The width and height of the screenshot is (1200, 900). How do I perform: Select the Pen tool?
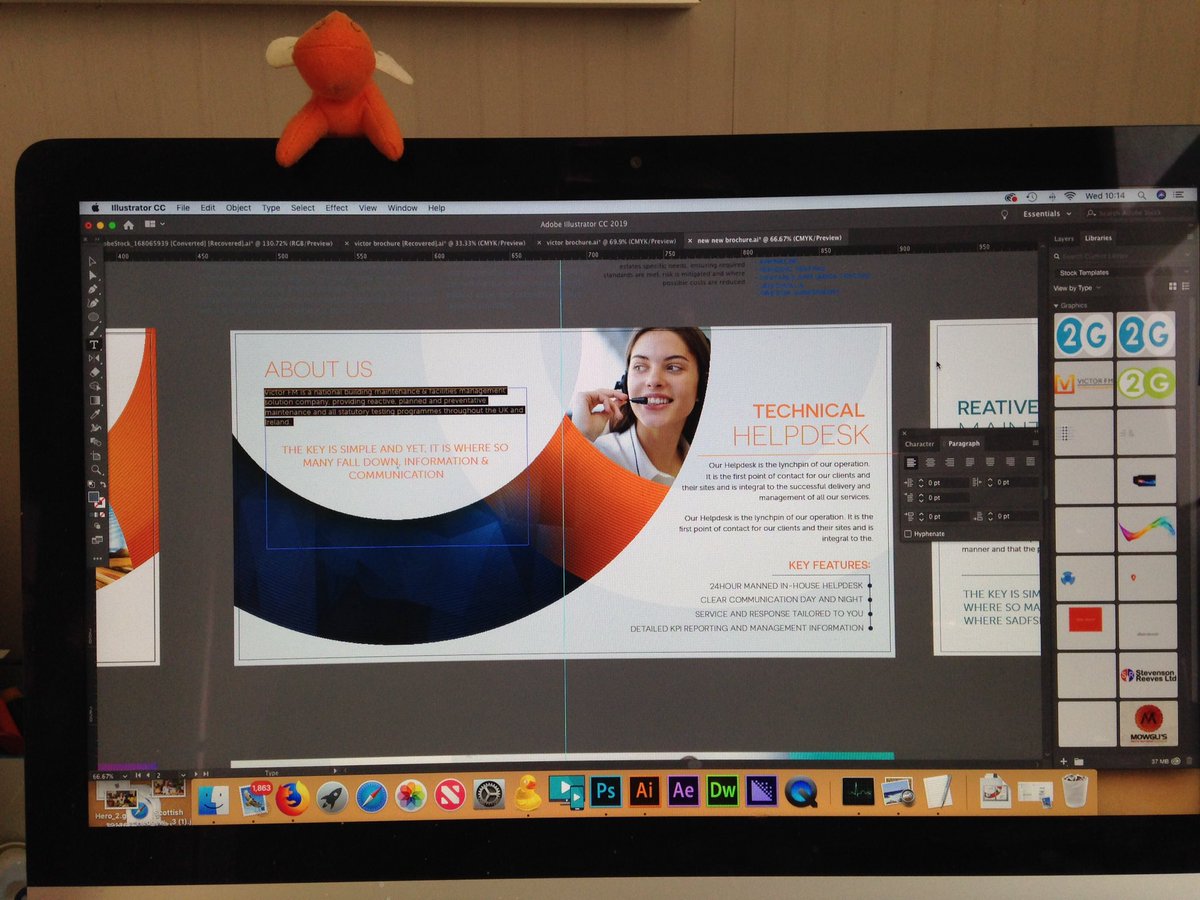pos(93,288)
